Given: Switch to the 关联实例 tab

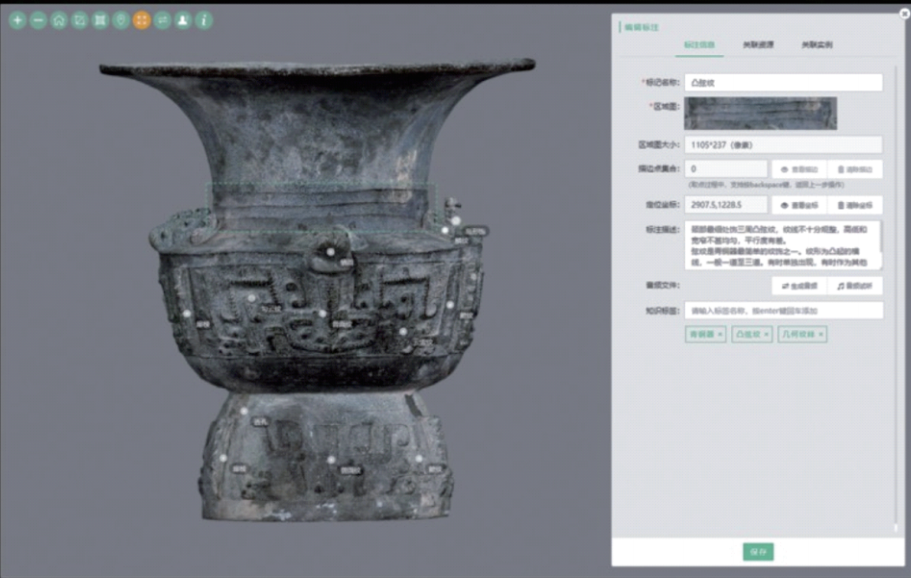Looking at the screenshot, I should (816, 45).
